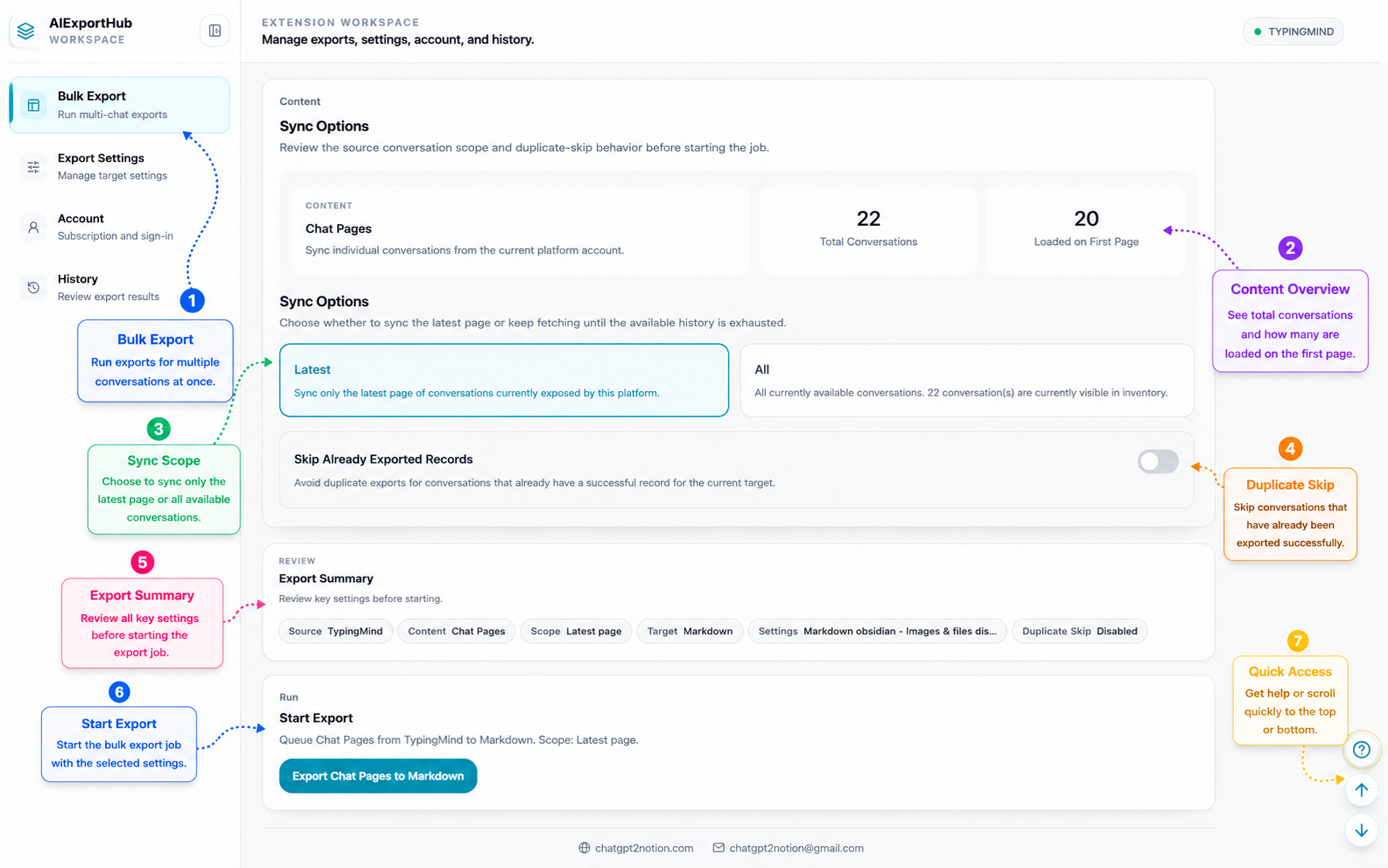Viewport: 1388px width, 868px height.
Task: Click the Export Summary heading
Action: [326, 578]
